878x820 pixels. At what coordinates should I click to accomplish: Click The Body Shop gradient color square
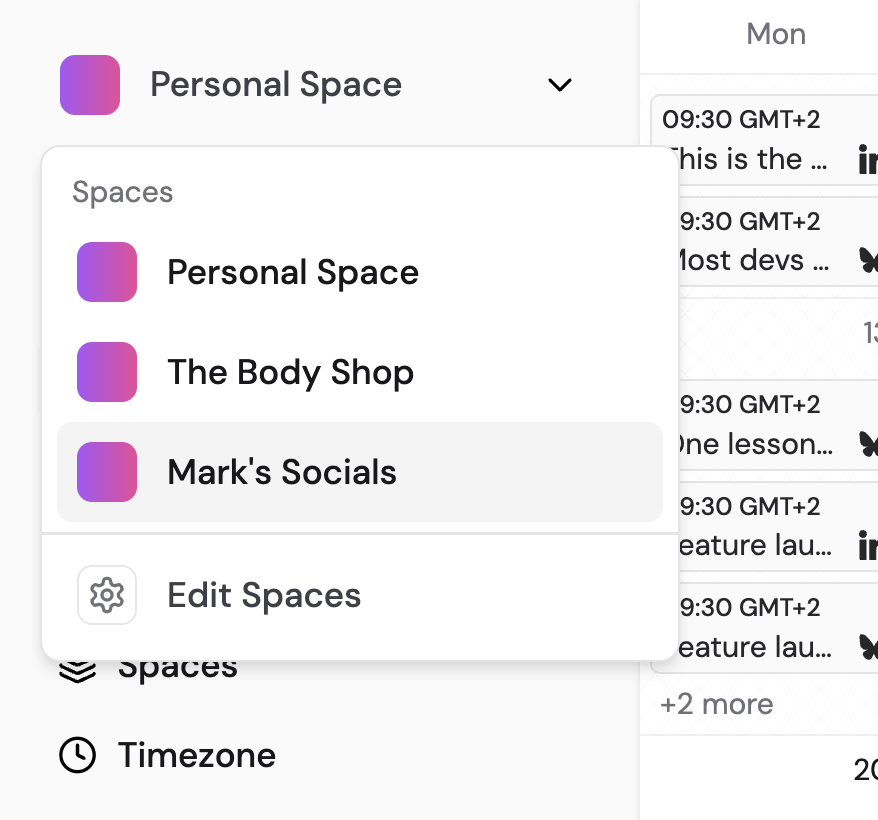point(107,372)
